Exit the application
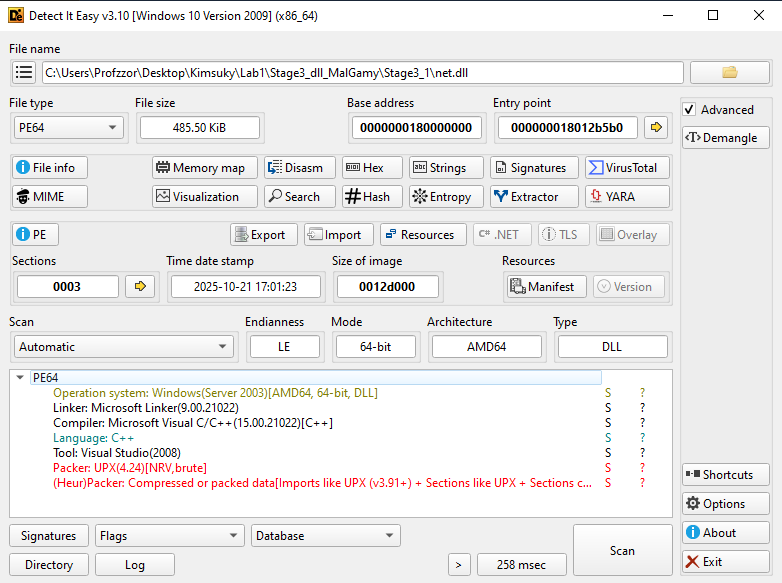This screenshot has height=583, width=782. coord(726,562)
